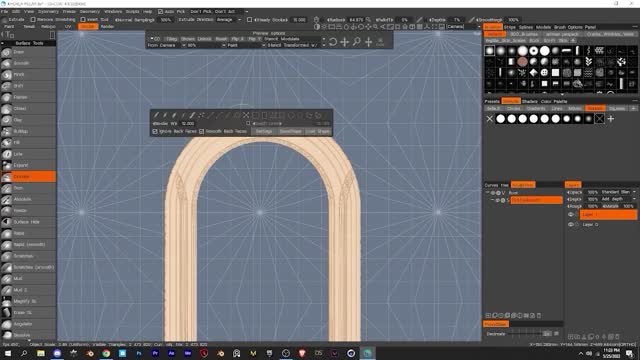Click the Flip Y button
This screenshot has height=360, width=640.
(x=254, y=39)
